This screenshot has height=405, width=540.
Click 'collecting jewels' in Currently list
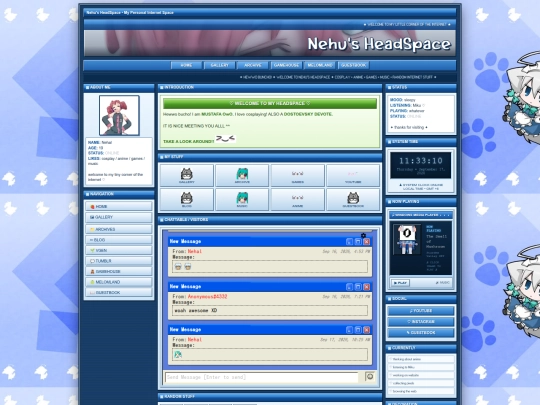[421, 383]
